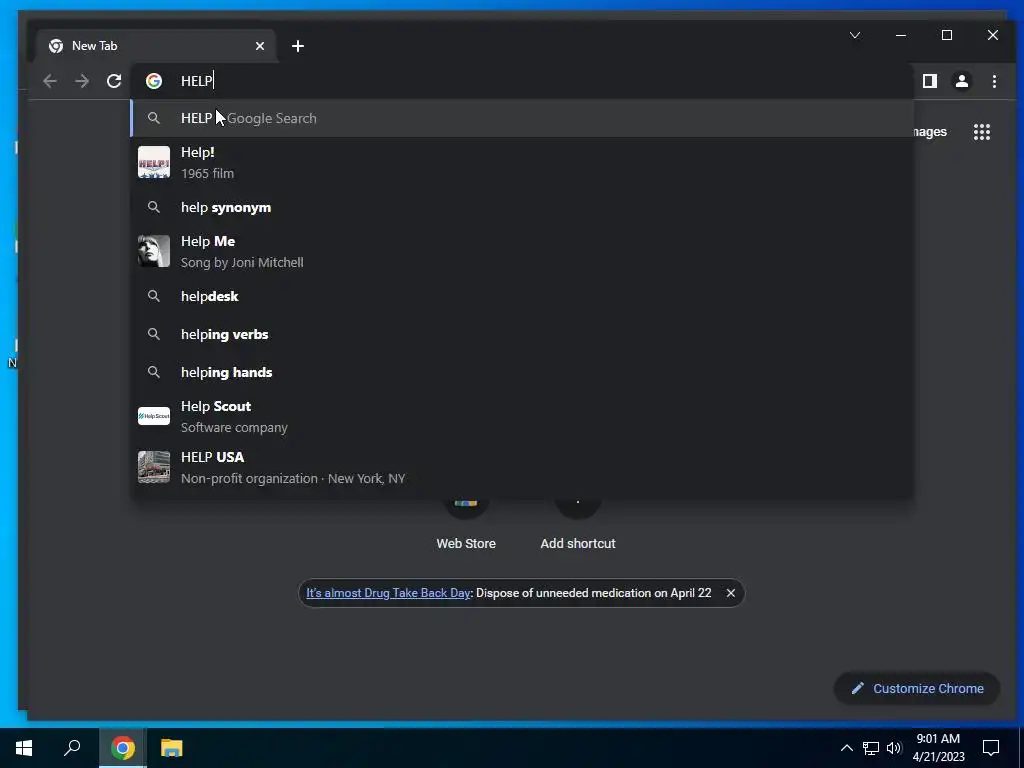
Task: Open the Google apps grid
Action: 982,132
